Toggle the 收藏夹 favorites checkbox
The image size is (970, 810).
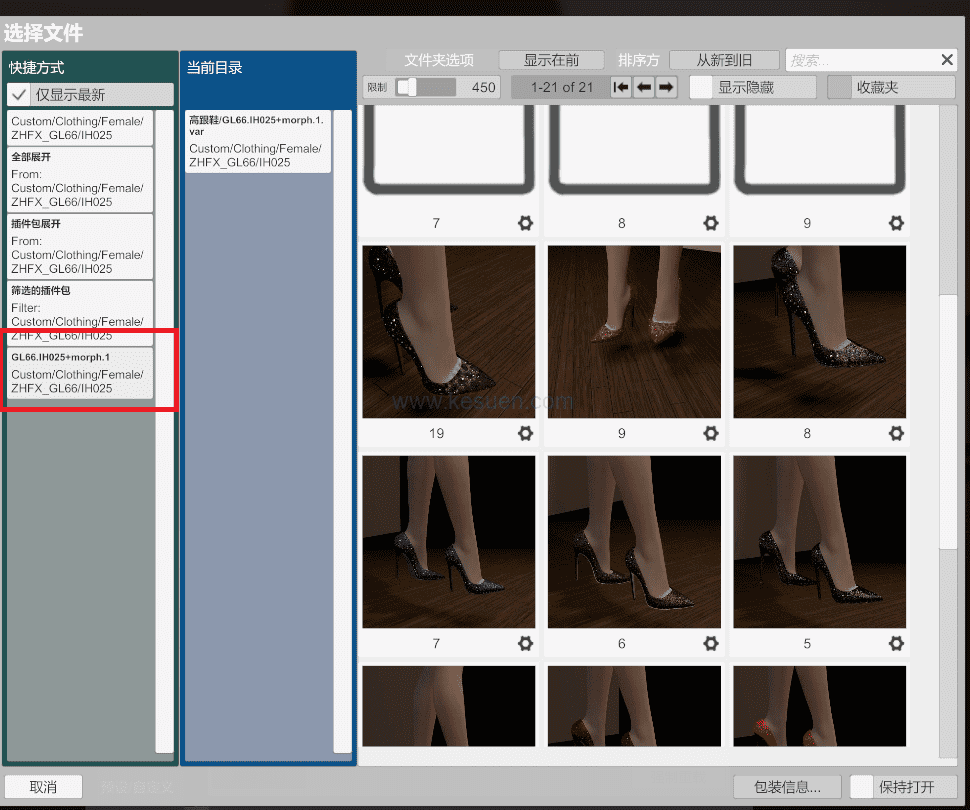(839, 87)
